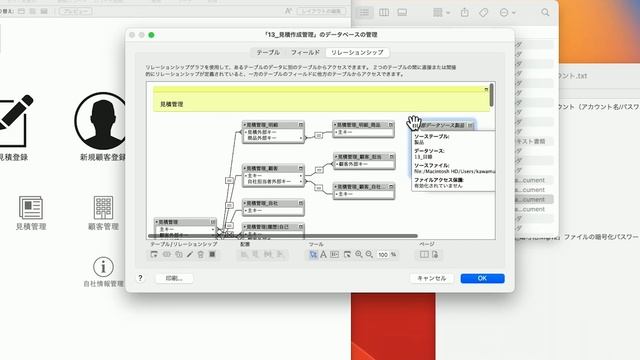Switch Finder to list view
Viewport: 640px width, 360px height.
click(x=364, y=13)
